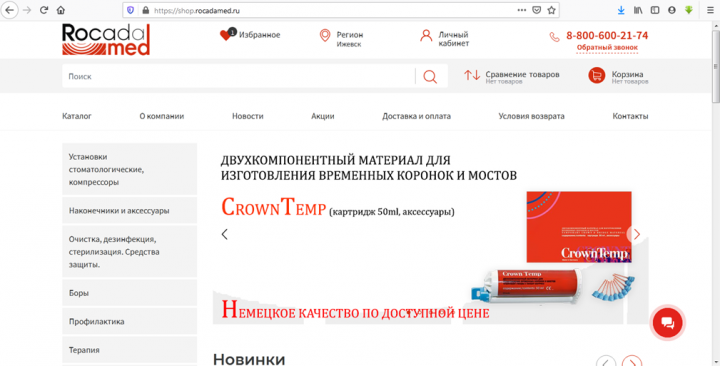Open the Контакты page

[x=630, y=116]
